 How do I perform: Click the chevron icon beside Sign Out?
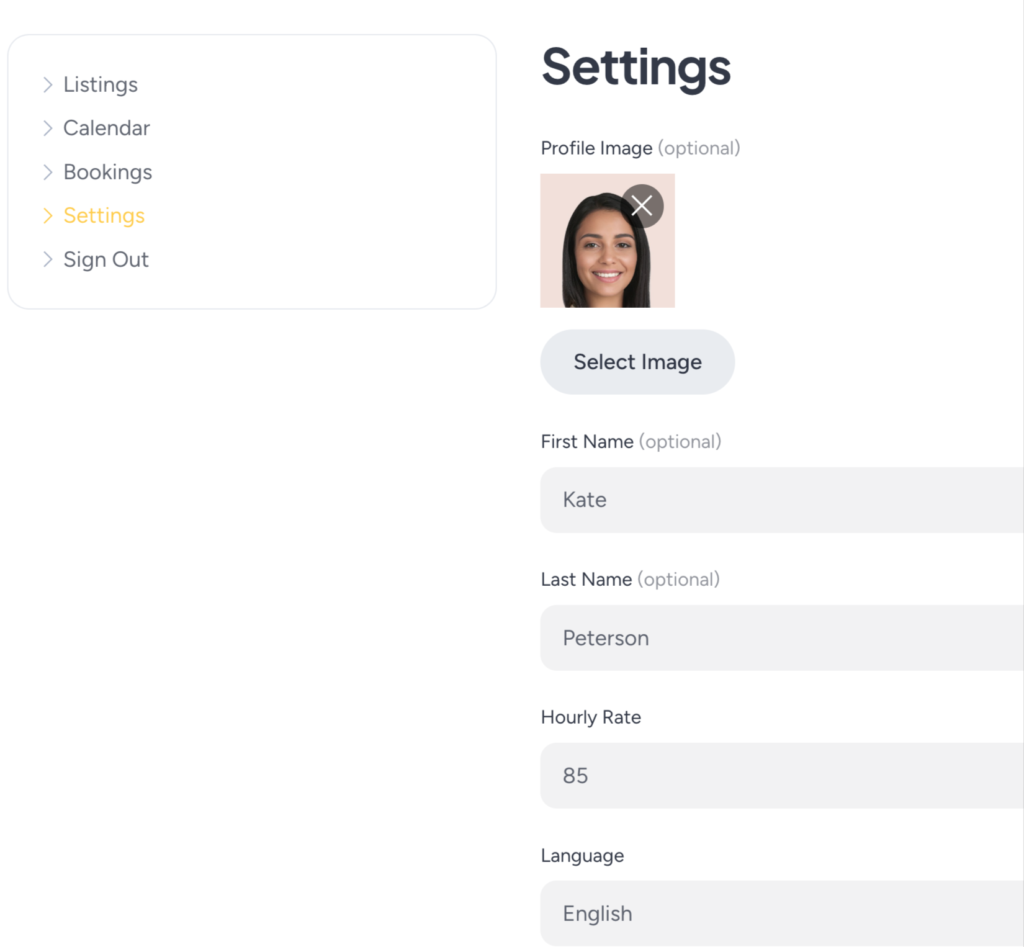click(48, 260)
